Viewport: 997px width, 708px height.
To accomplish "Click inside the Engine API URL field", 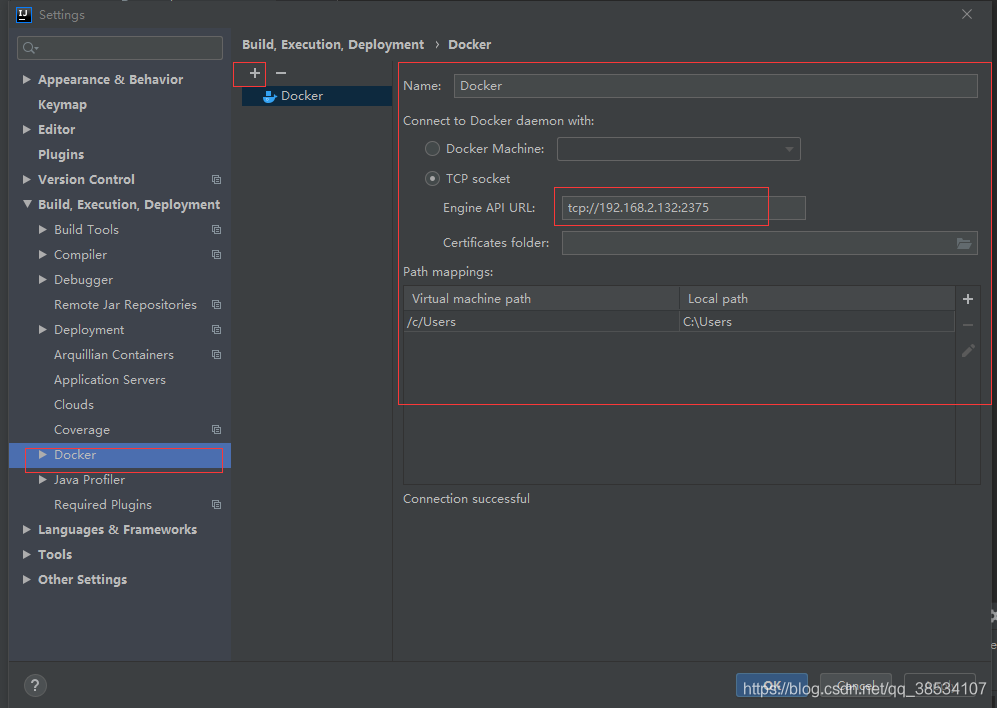I will pyautogui.click(x=660, y=207).
